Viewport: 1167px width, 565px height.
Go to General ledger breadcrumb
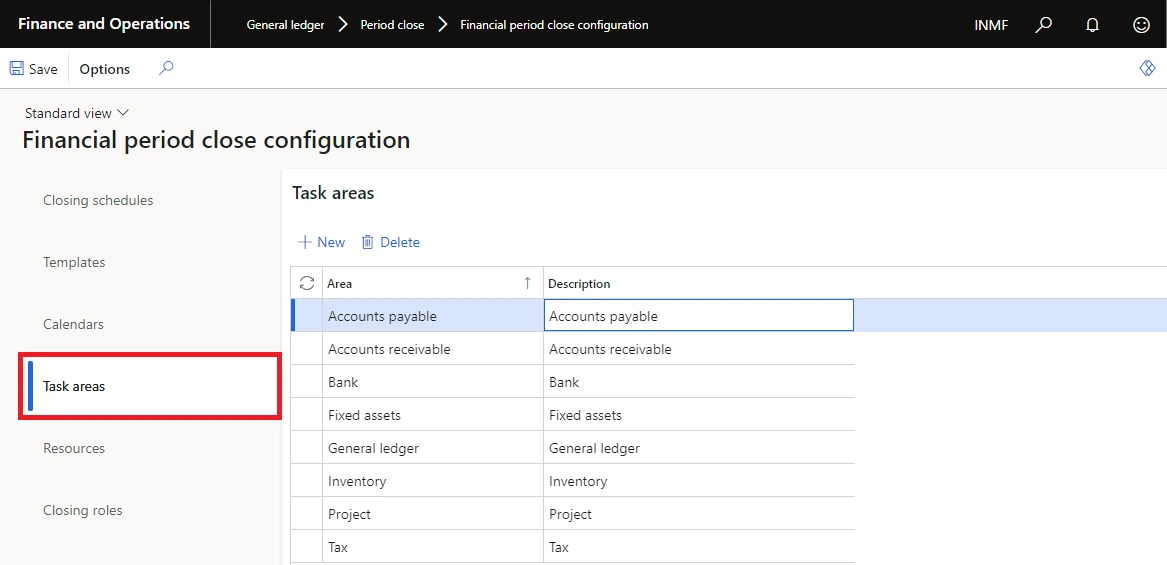pos(285,25)
